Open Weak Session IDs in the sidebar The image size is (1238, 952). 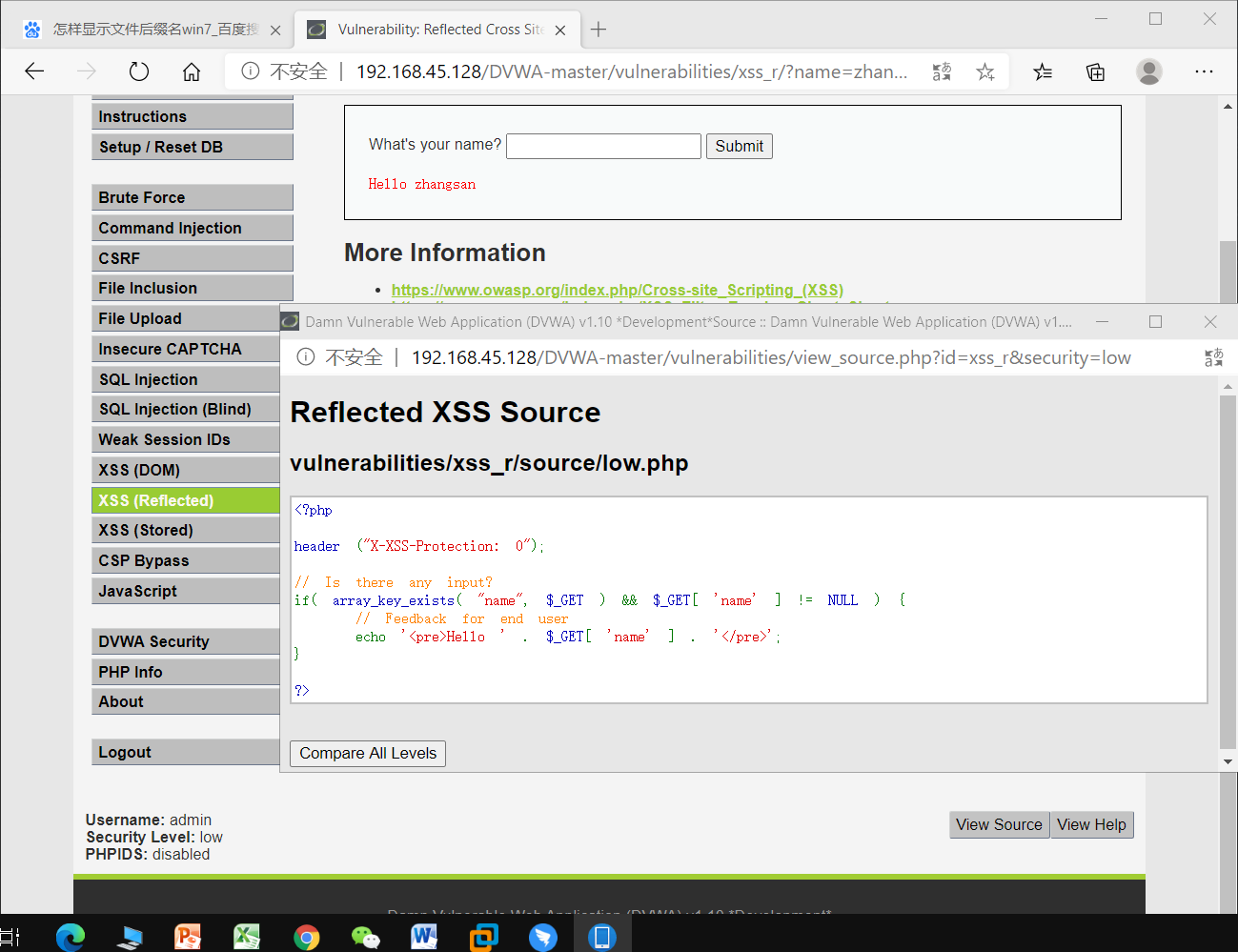pyautogui.click(x=186, y=439)
